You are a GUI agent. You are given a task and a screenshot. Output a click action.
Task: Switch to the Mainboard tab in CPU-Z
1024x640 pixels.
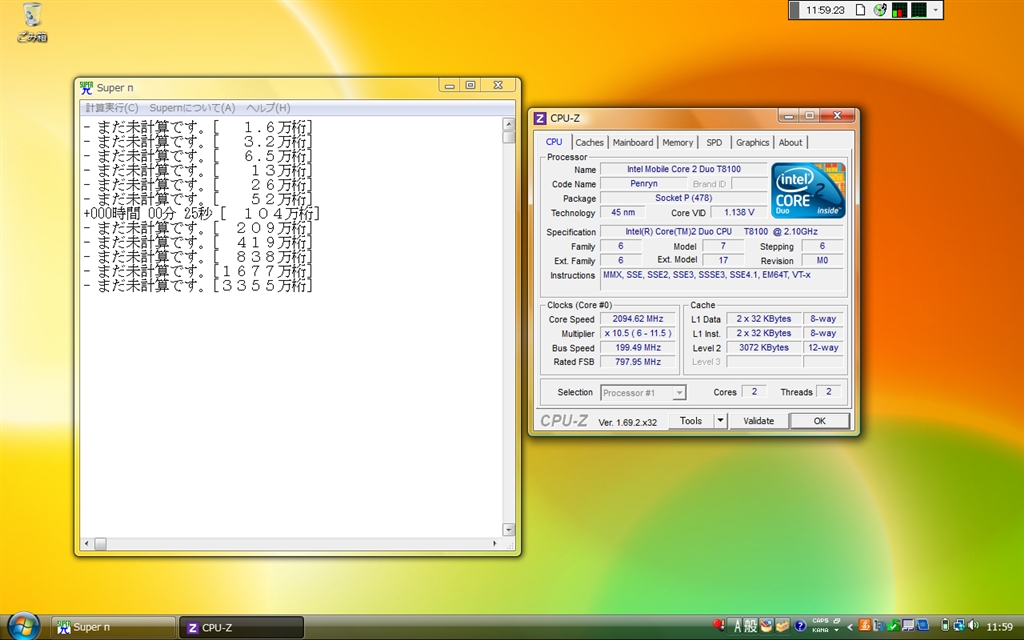point(632,142)
